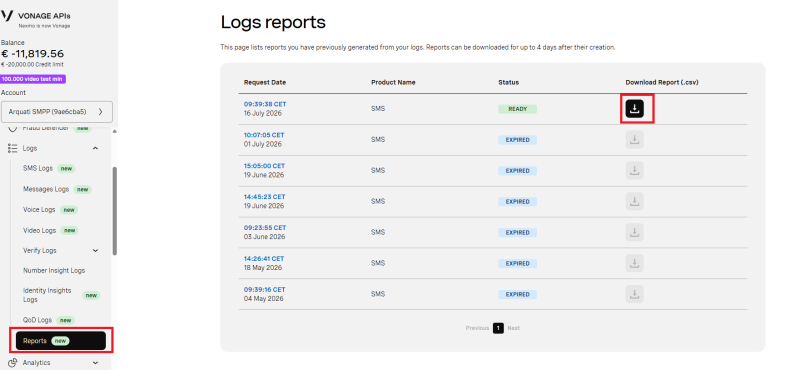This screenshot has width=800, height=370.
Task: Click expired download icon for 18 May report
Action: tap(635, 263)
